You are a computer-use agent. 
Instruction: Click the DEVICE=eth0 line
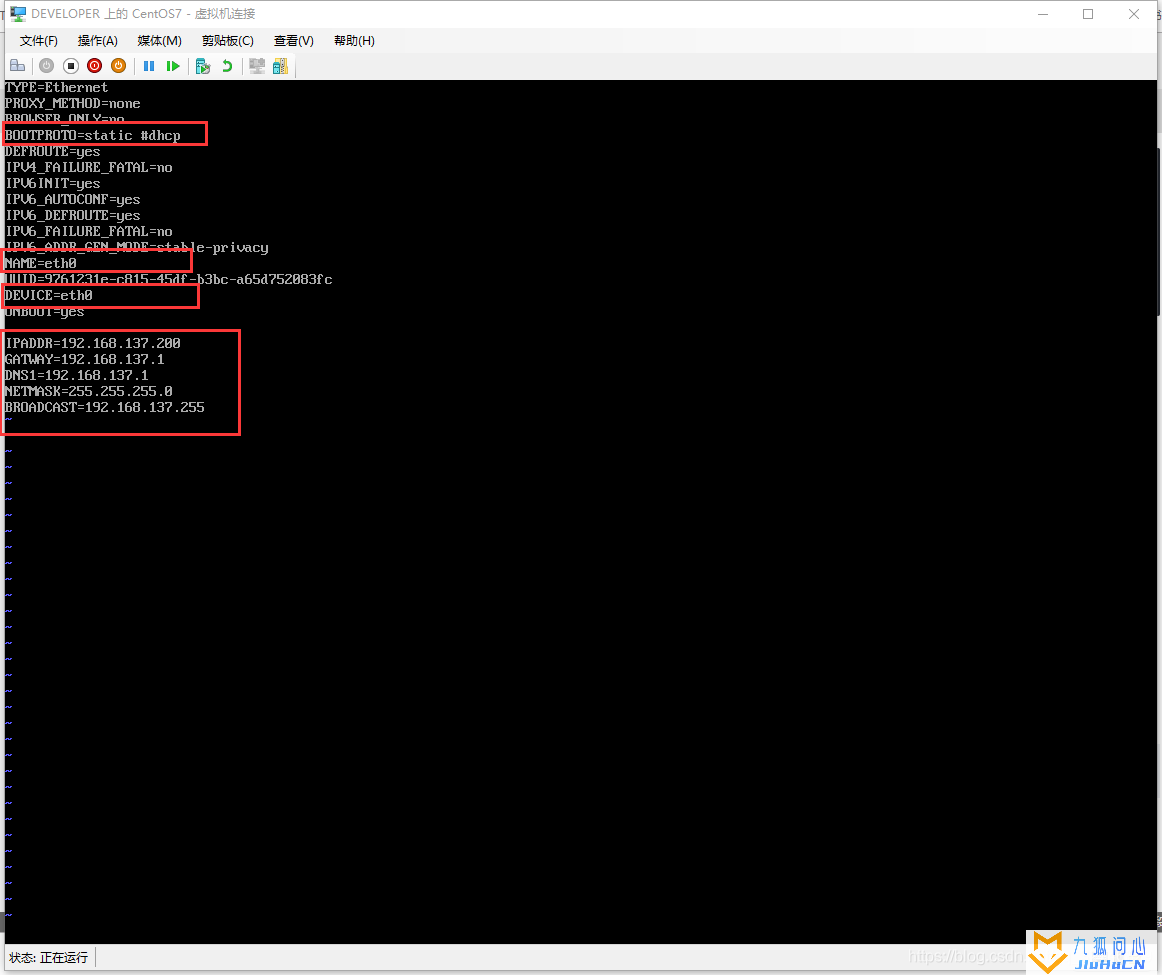tap(49, 296)
